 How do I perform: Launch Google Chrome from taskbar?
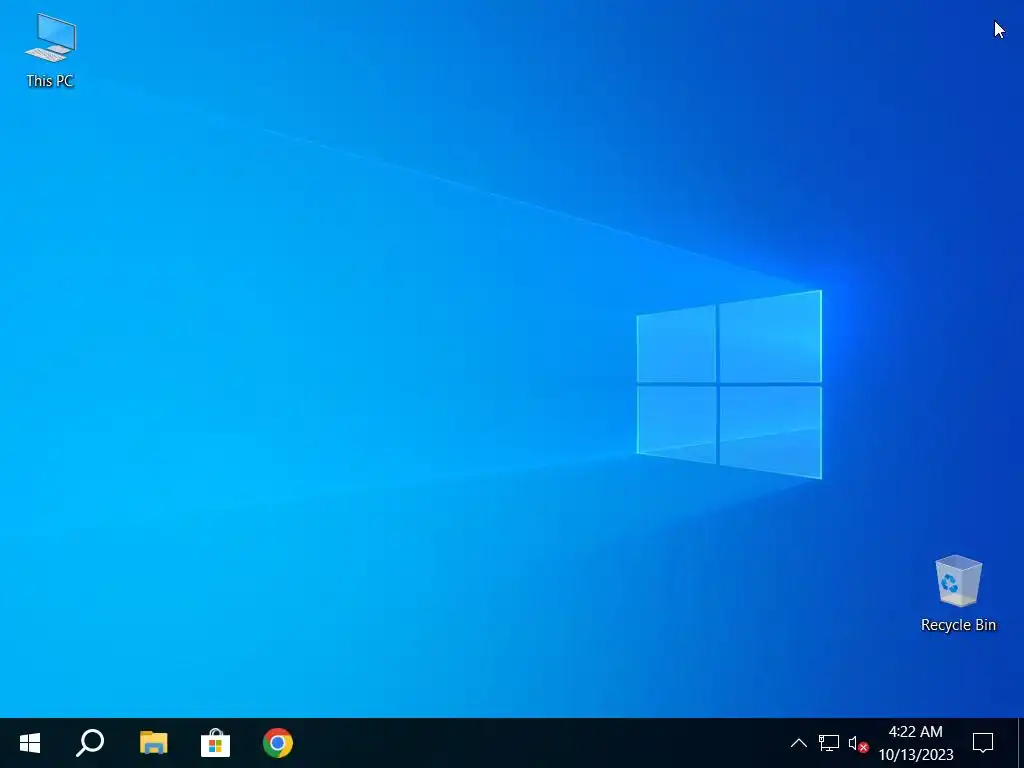click(x=278, y=743)
